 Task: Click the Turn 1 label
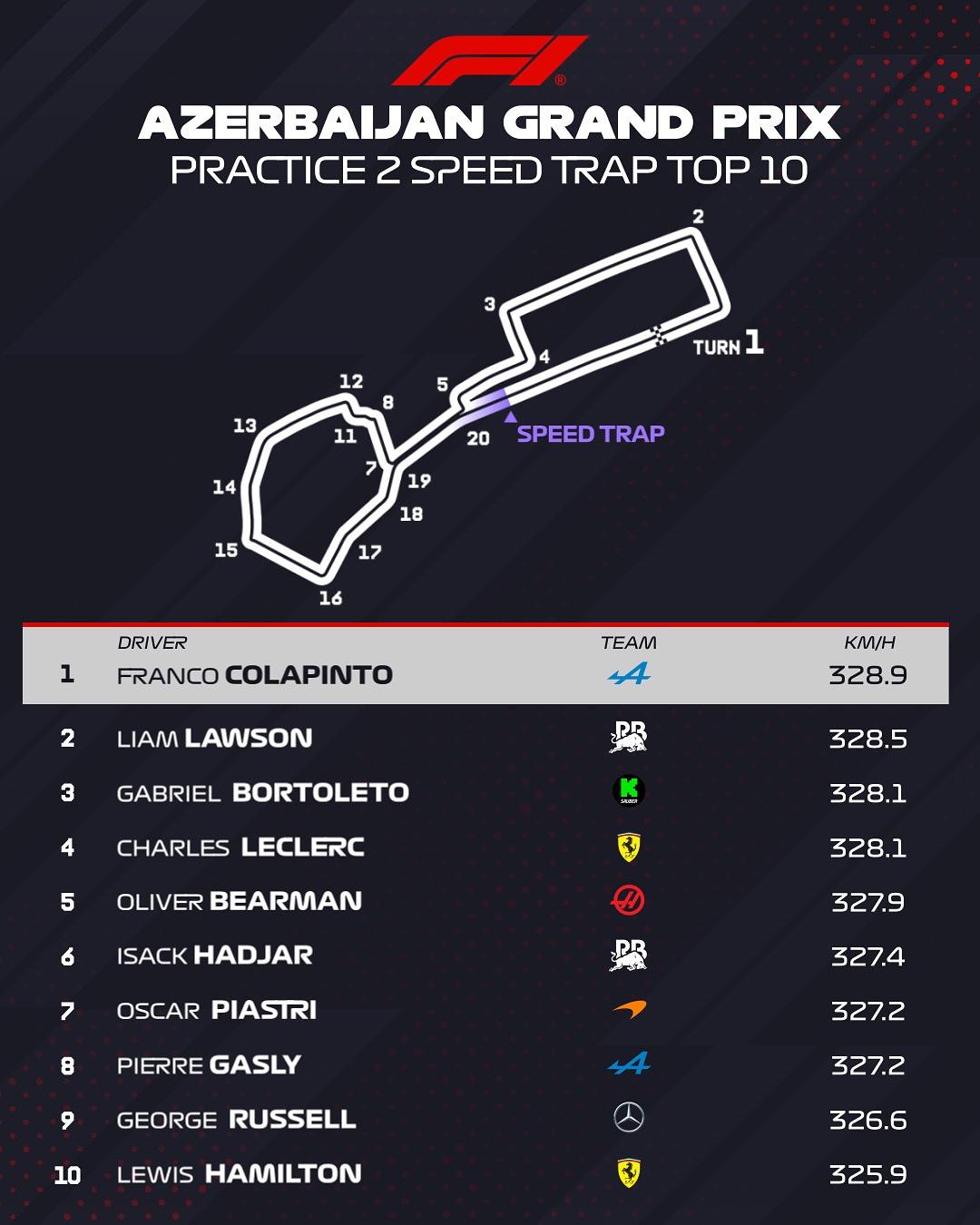click(728, 343)
